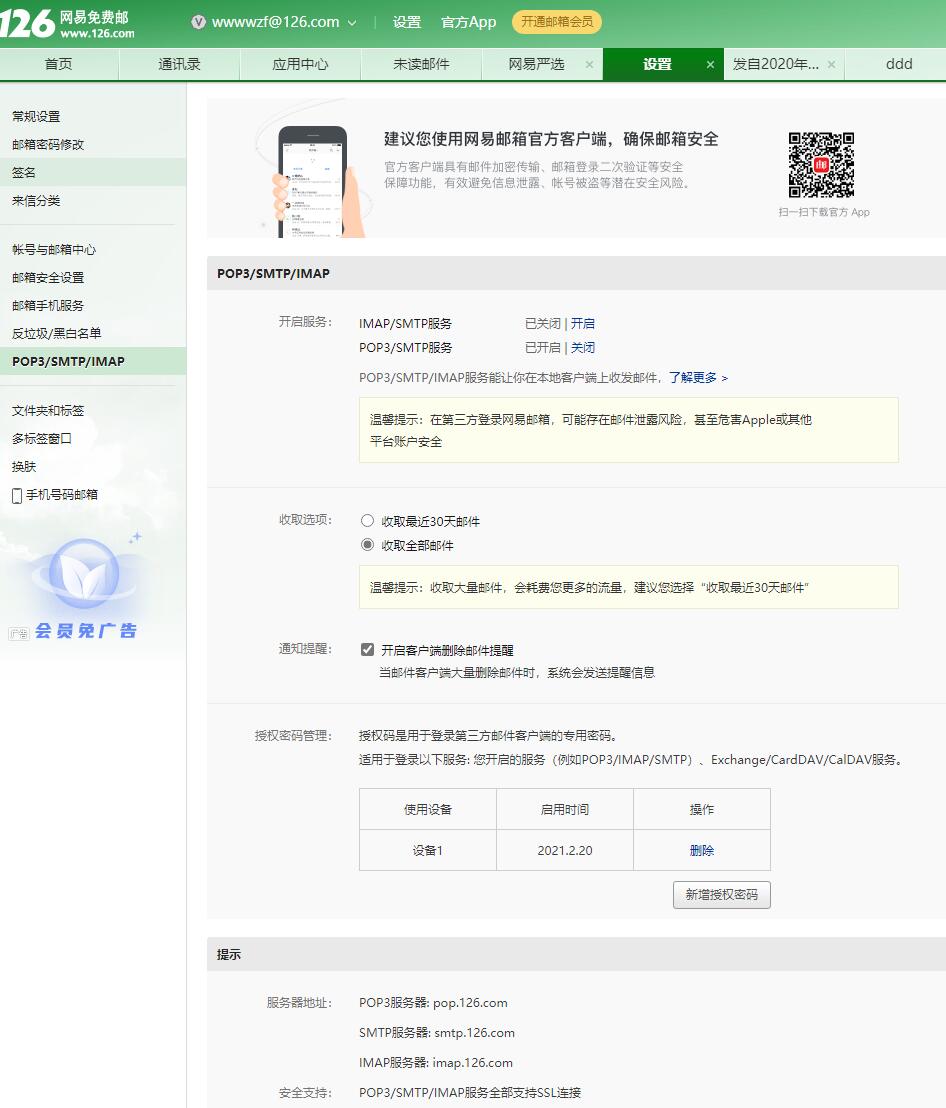The width and height of the screenshot is (946, 1108).
Task: Click the 2021.2.20 date cell
Action: tap(564, 850)
